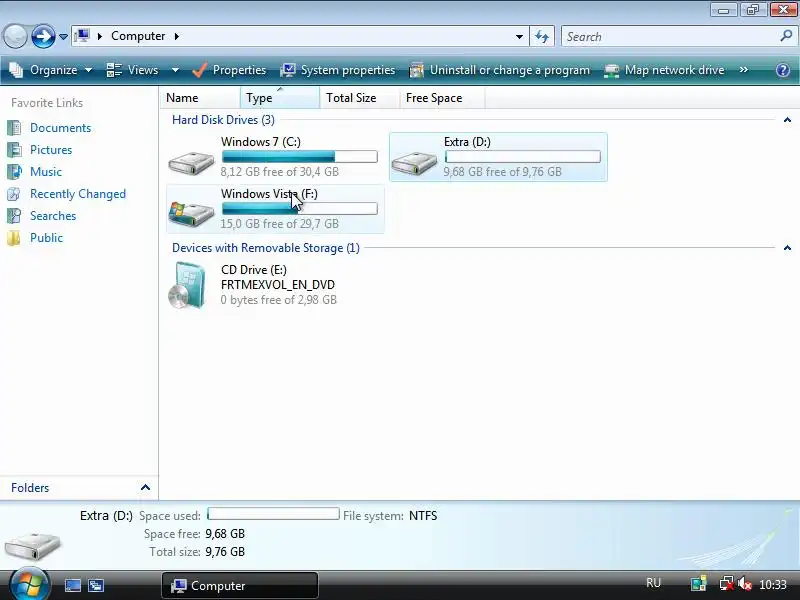
Task: Click the details pane Space used bar
Action: click(x=273, y=513)
